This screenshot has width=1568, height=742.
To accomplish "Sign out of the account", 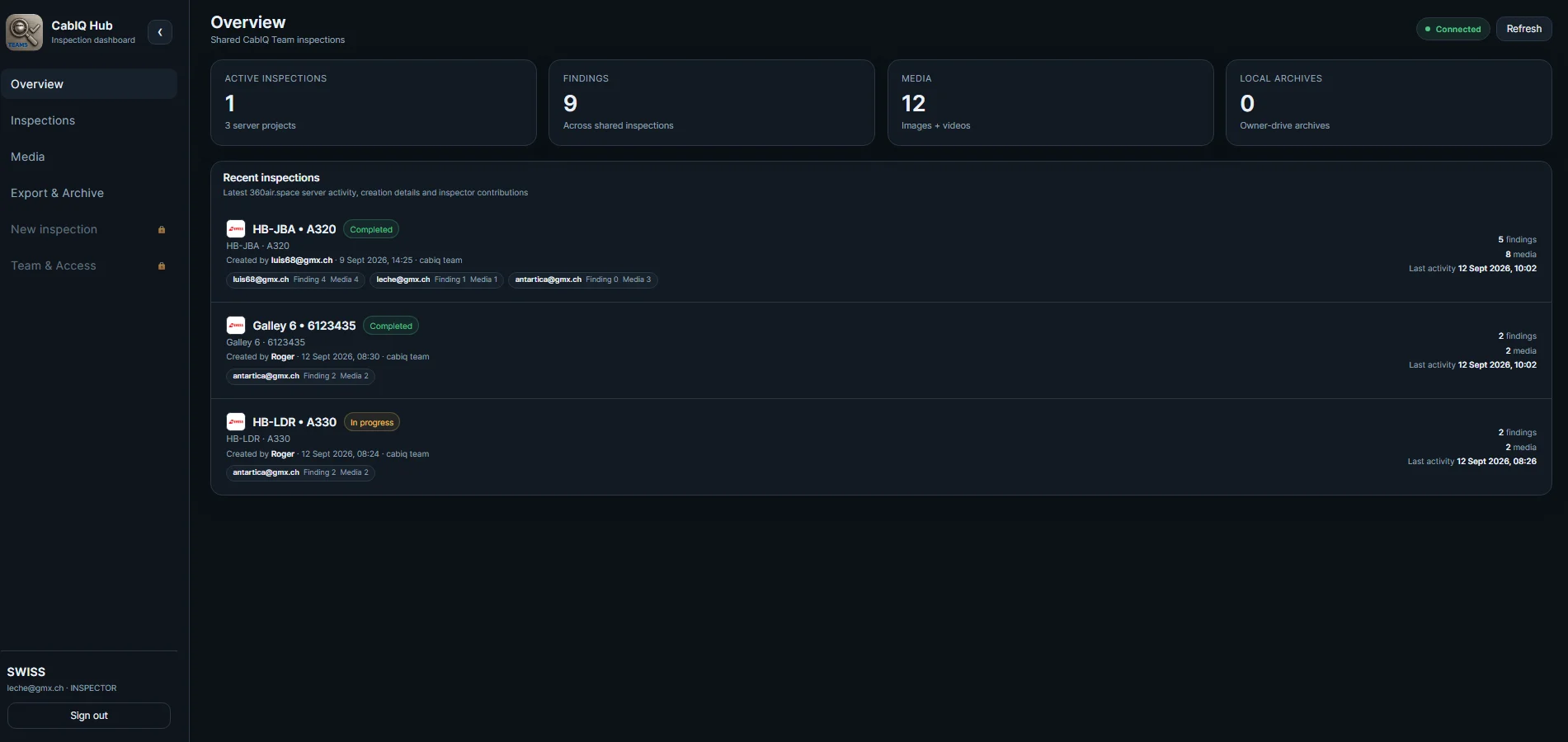I will tap(89, 716).
